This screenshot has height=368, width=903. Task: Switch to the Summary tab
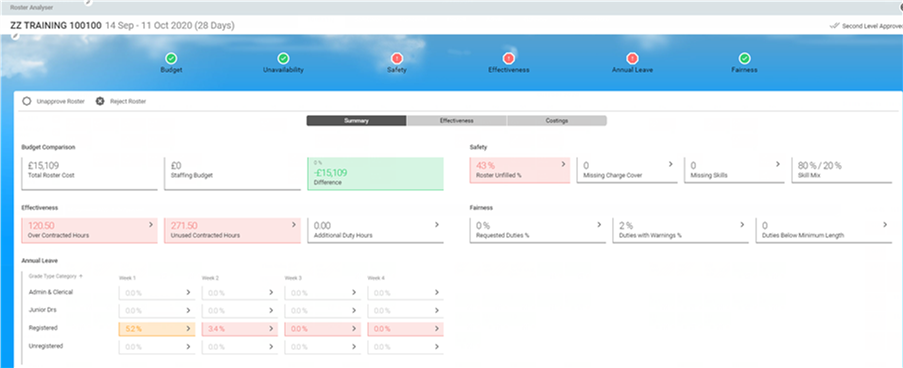356,121
